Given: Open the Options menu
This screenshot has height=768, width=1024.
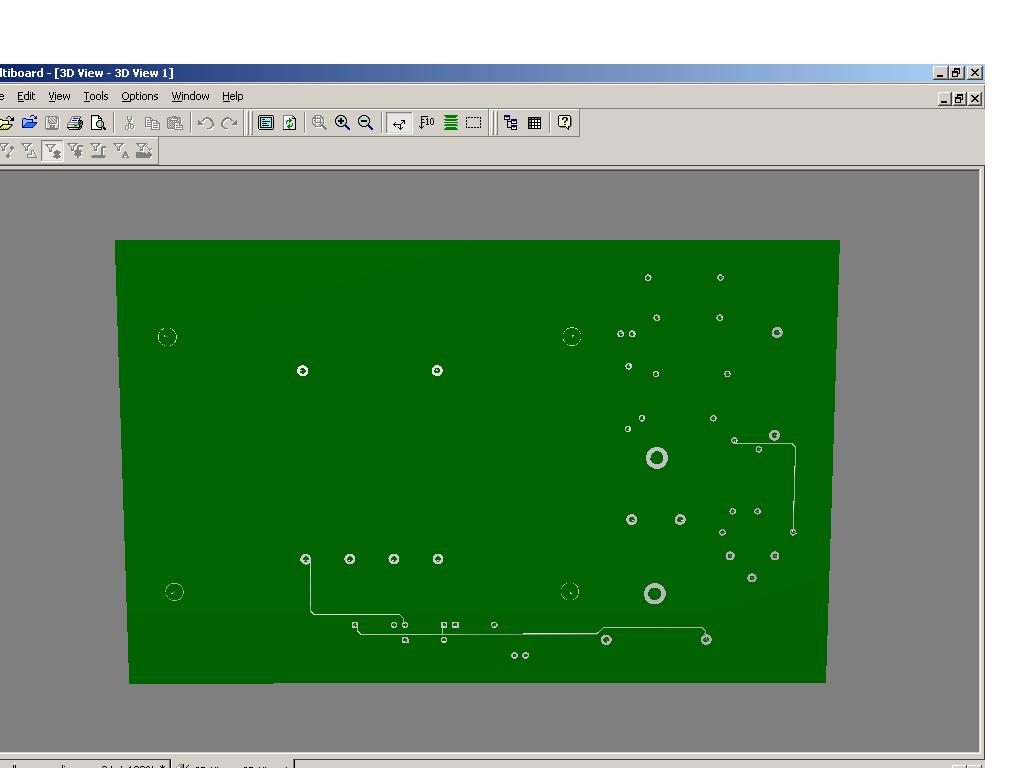Looking at the screenshot, I should pos(140,96).
